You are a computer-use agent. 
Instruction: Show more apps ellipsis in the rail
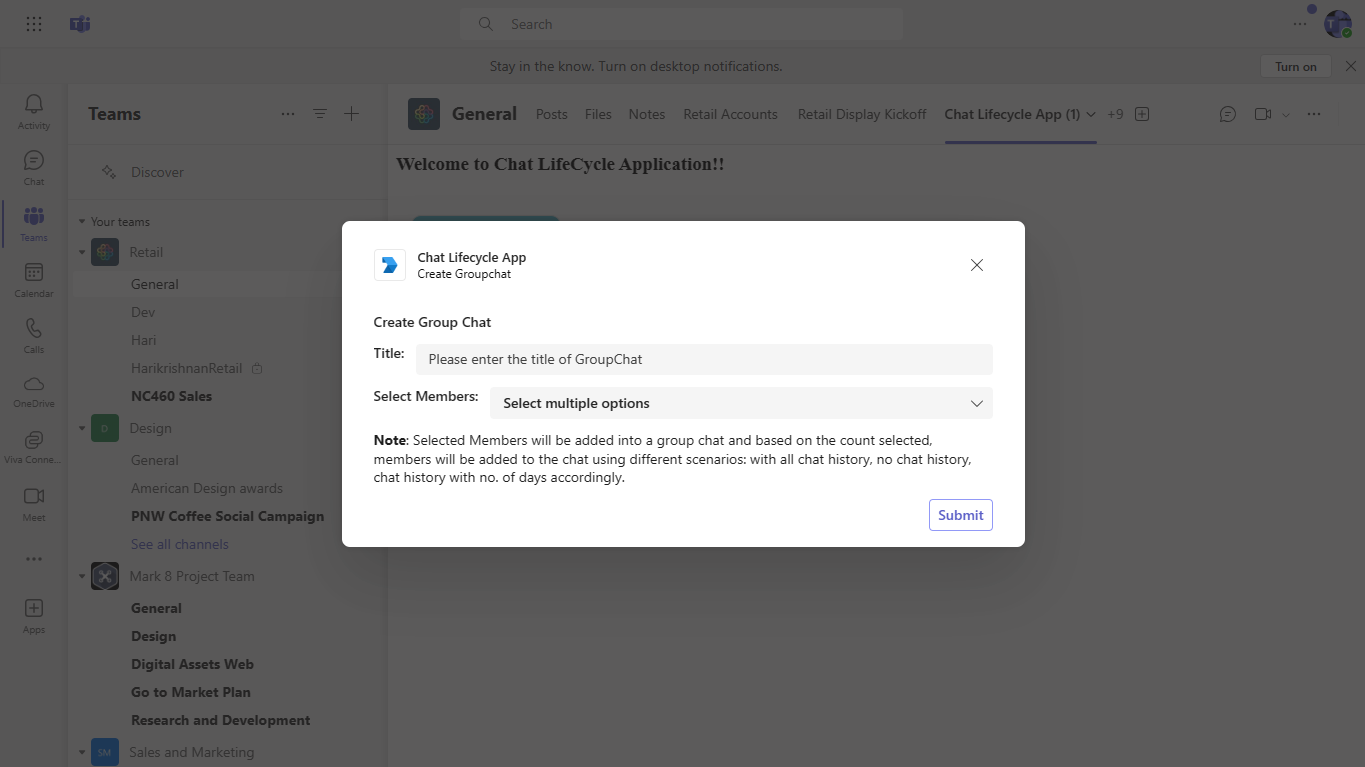tap(34, 559)
